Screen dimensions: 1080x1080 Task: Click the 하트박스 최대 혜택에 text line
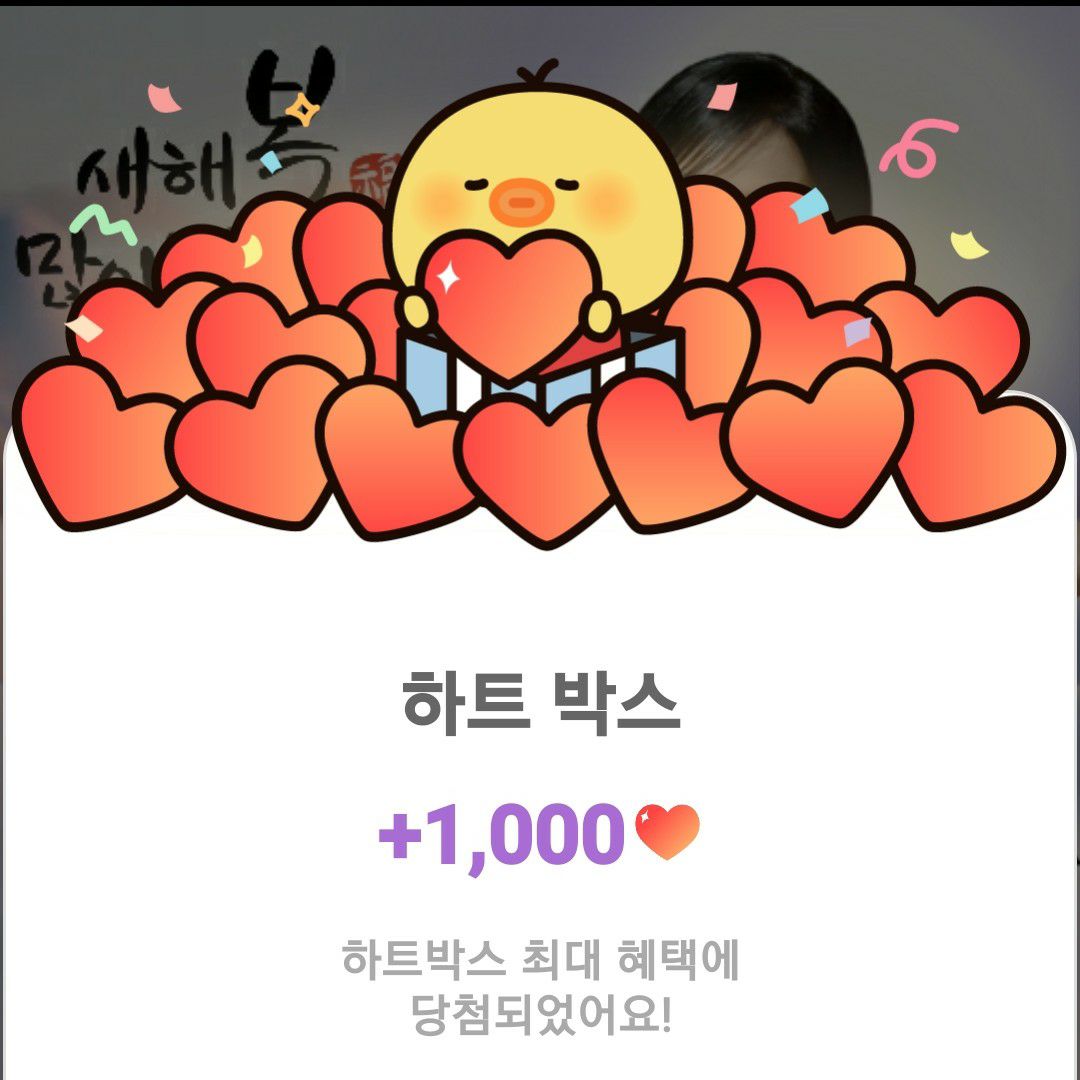point(541,958)
